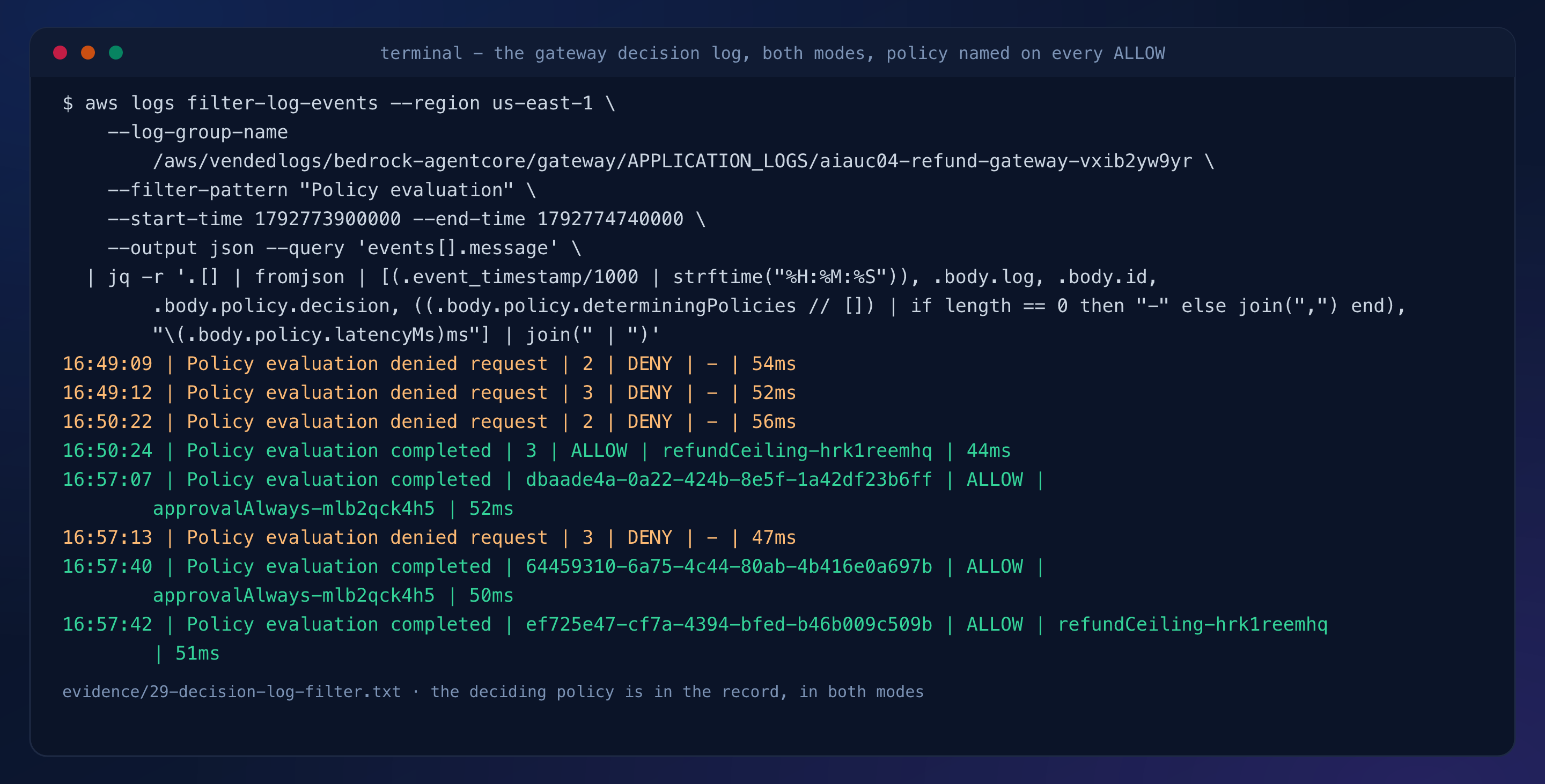1545x784 pixels.
Task: Click the orange minimize window dot
Action: (88, 53)
